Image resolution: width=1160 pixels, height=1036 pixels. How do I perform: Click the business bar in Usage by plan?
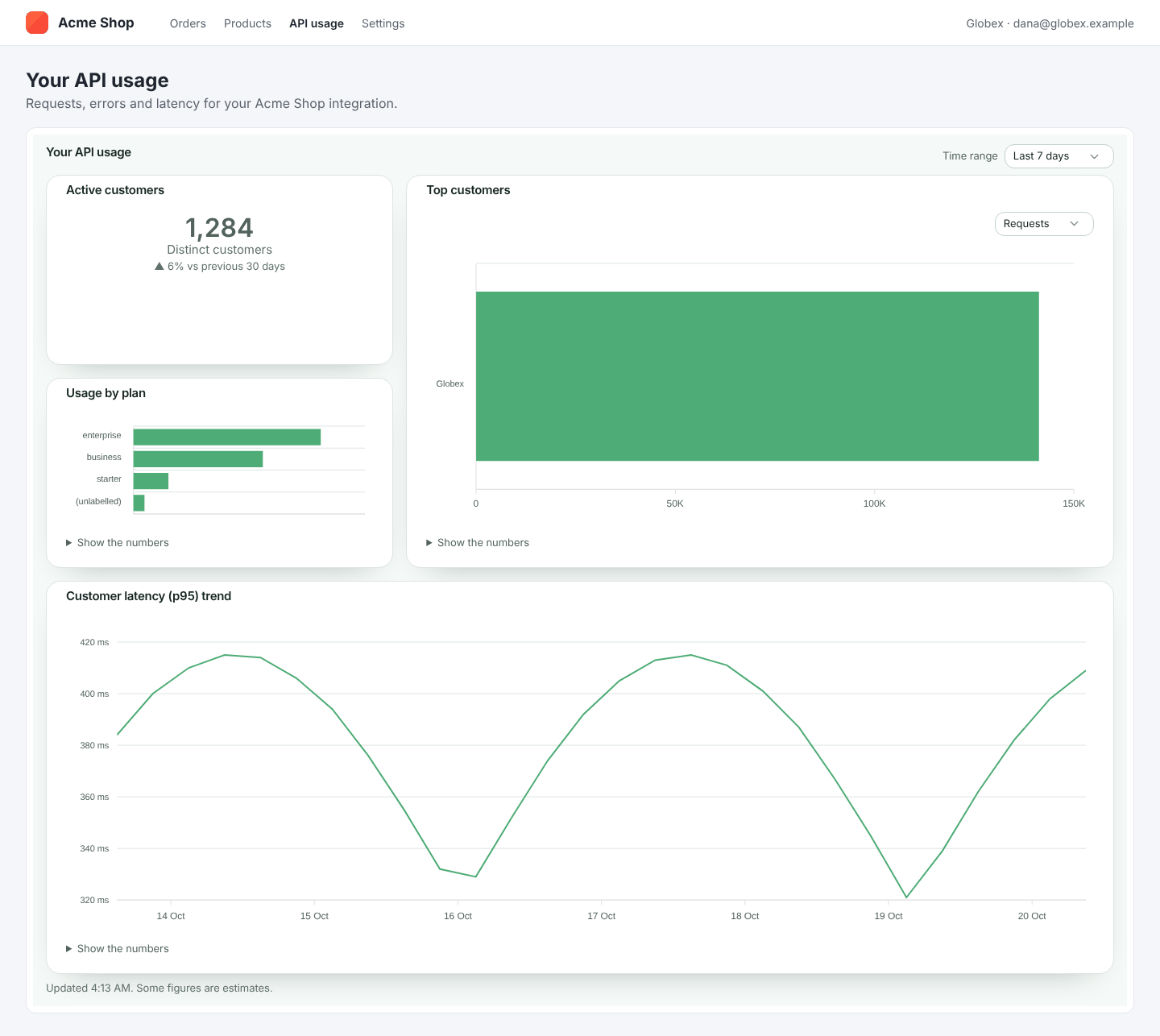click(x=198, y=459)
